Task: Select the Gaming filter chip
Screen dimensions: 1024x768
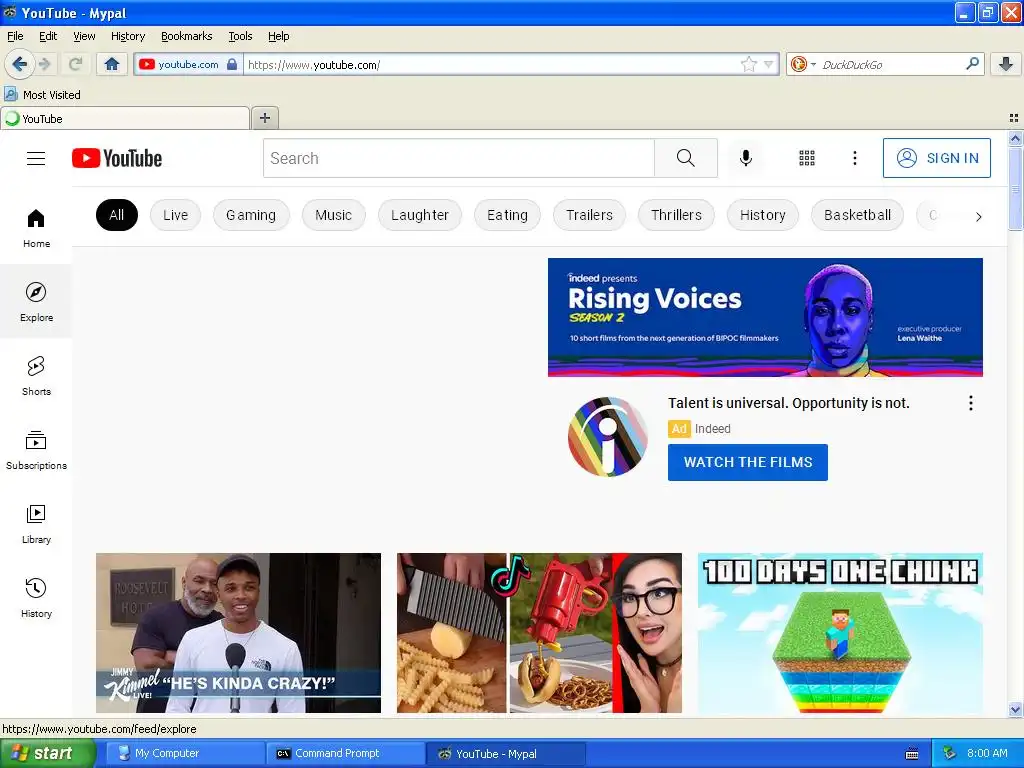Action: pos(251,215)
